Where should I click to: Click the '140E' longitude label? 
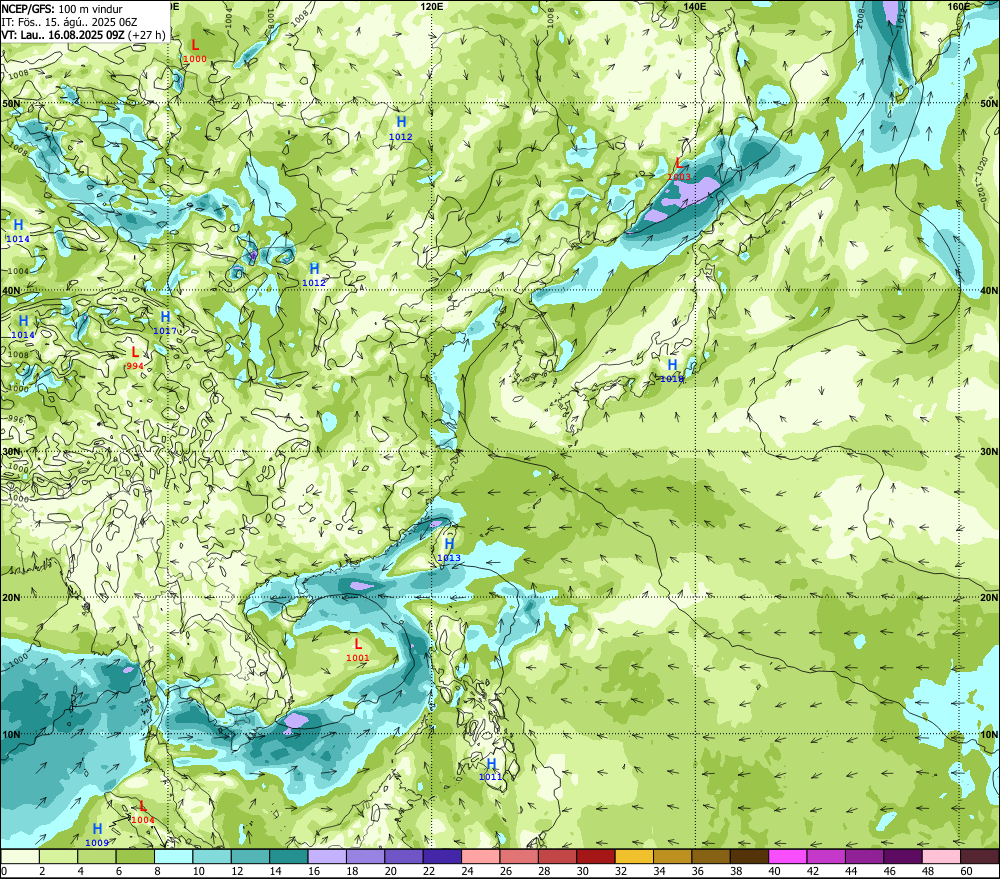tap(695, 6)
